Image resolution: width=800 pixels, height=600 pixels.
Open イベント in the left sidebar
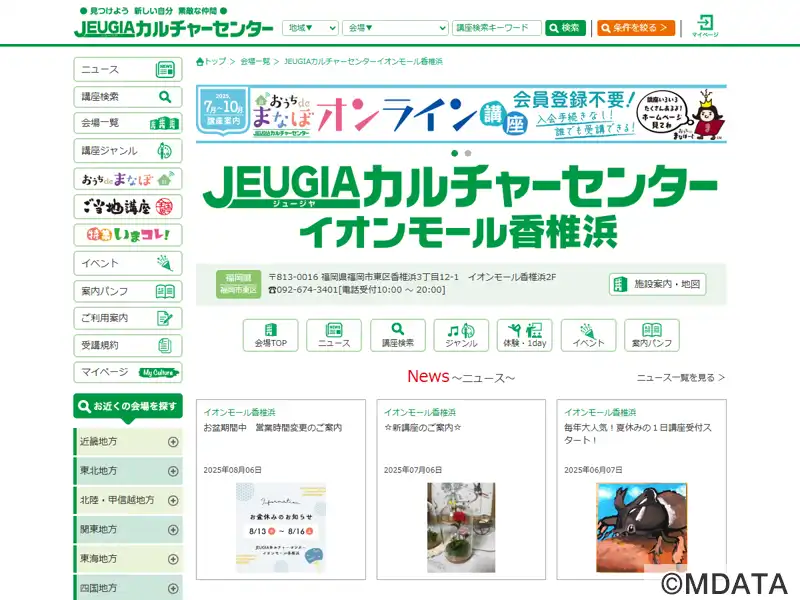[128, 263]
